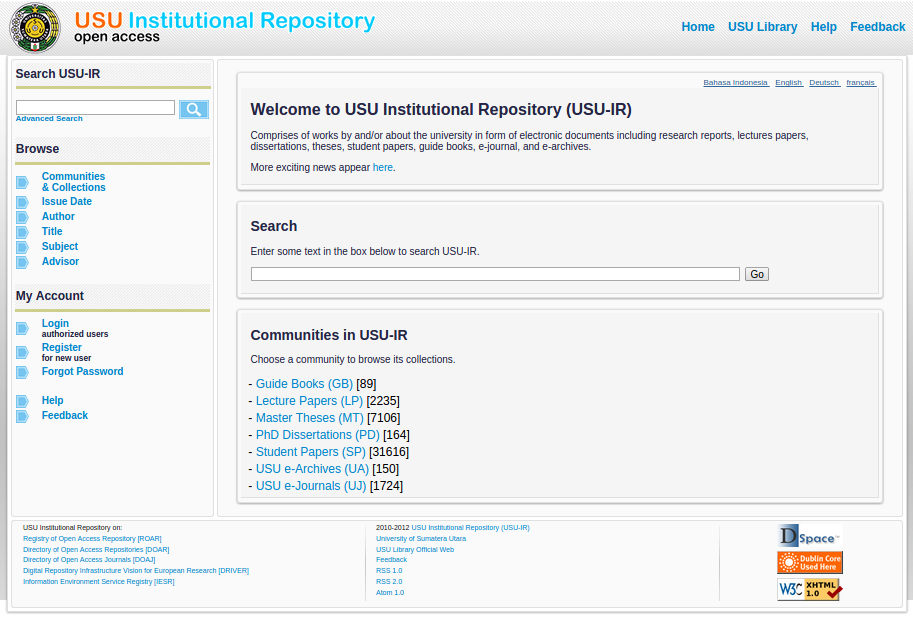The width and height of the screenshot is (913, 617).
Task: Browse by Title
Action: [52, 232]
